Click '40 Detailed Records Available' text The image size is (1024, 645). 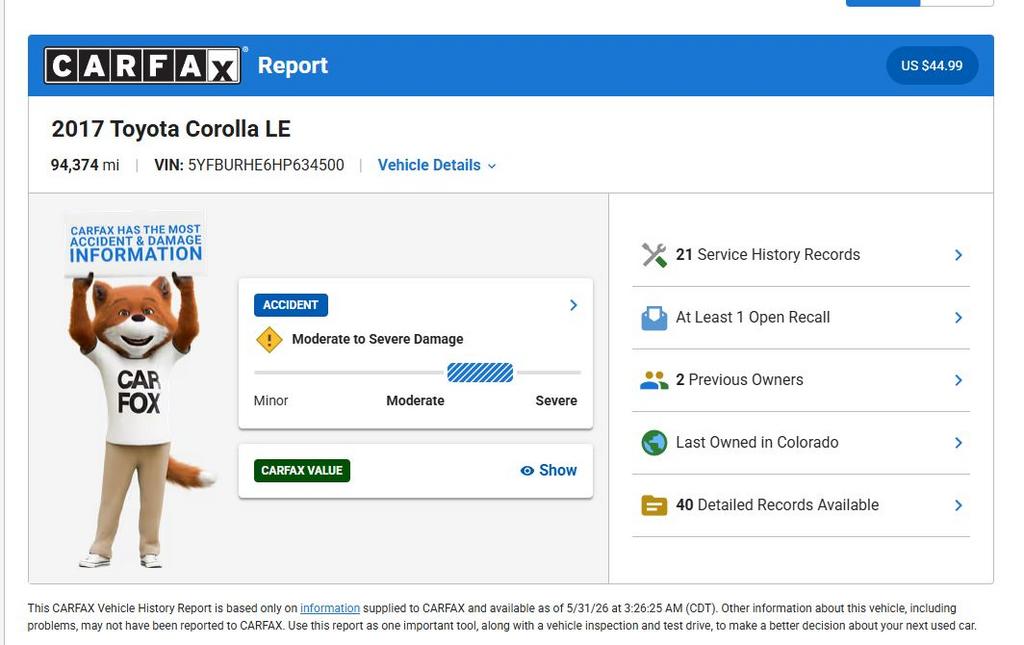tap(777, 505)
